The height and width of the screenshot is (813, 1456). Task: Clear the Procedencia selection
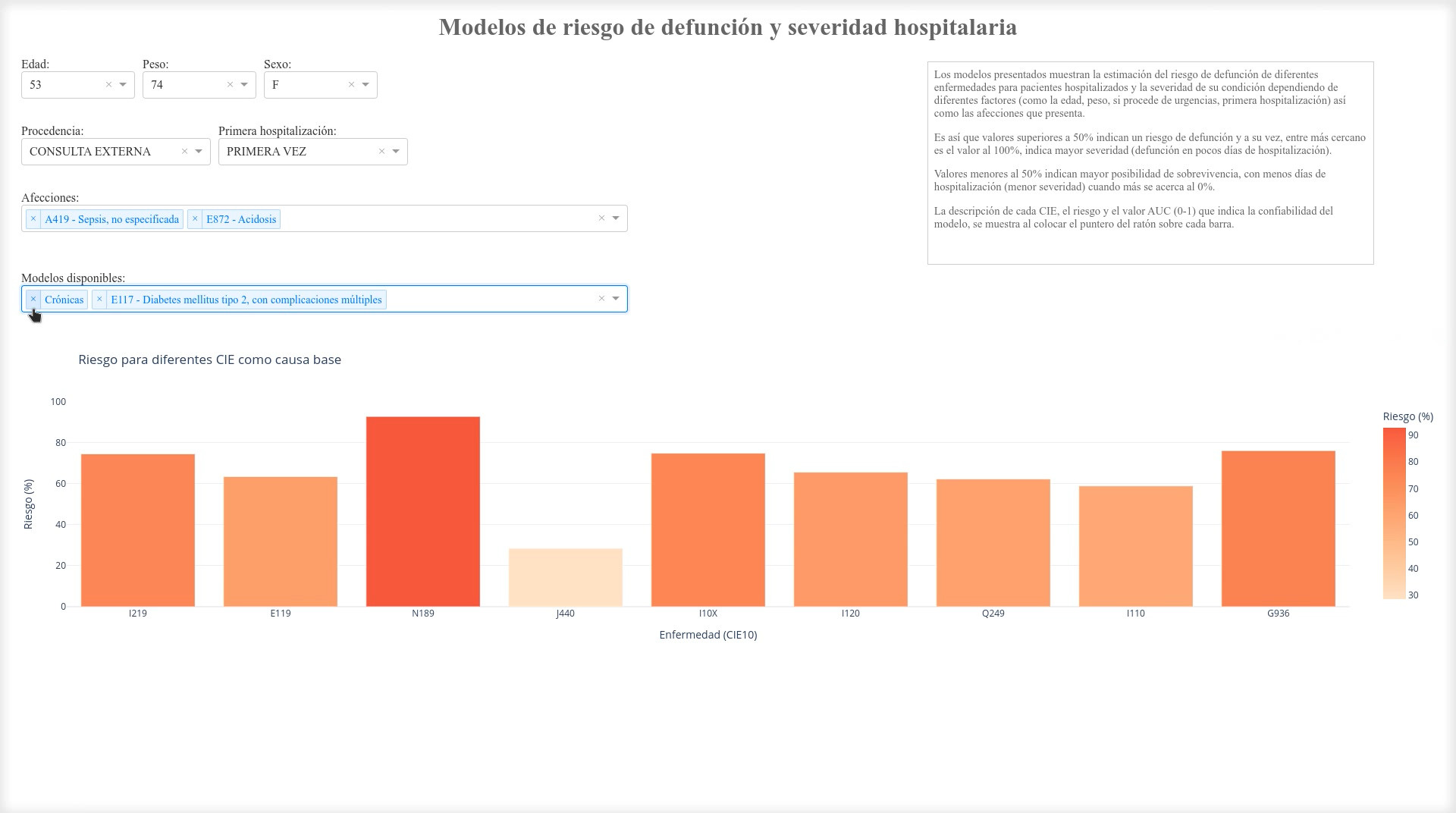184,152
